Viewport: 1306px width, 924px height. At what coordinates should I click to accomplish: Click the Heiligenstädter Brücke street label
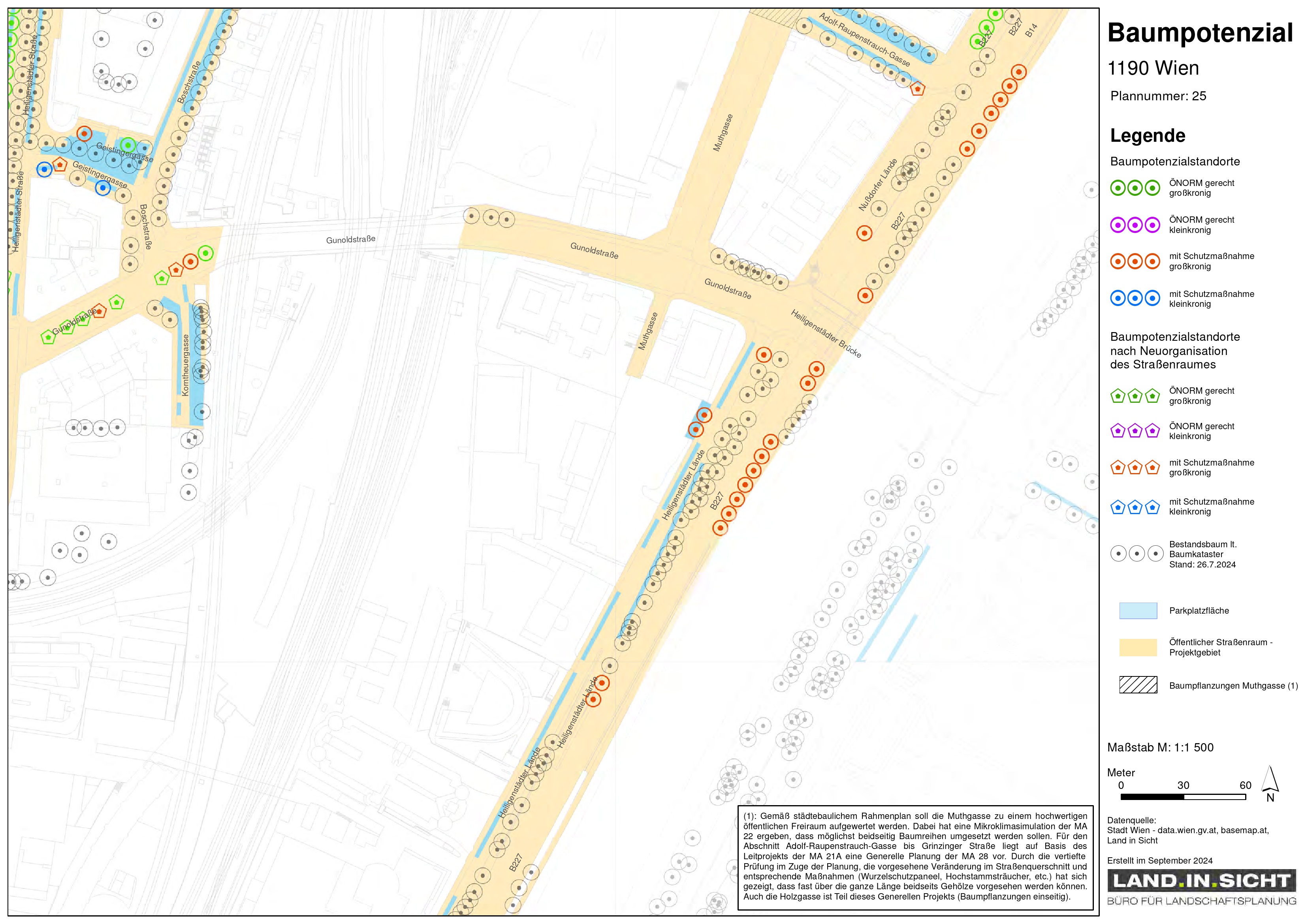[x=826, y=334]
